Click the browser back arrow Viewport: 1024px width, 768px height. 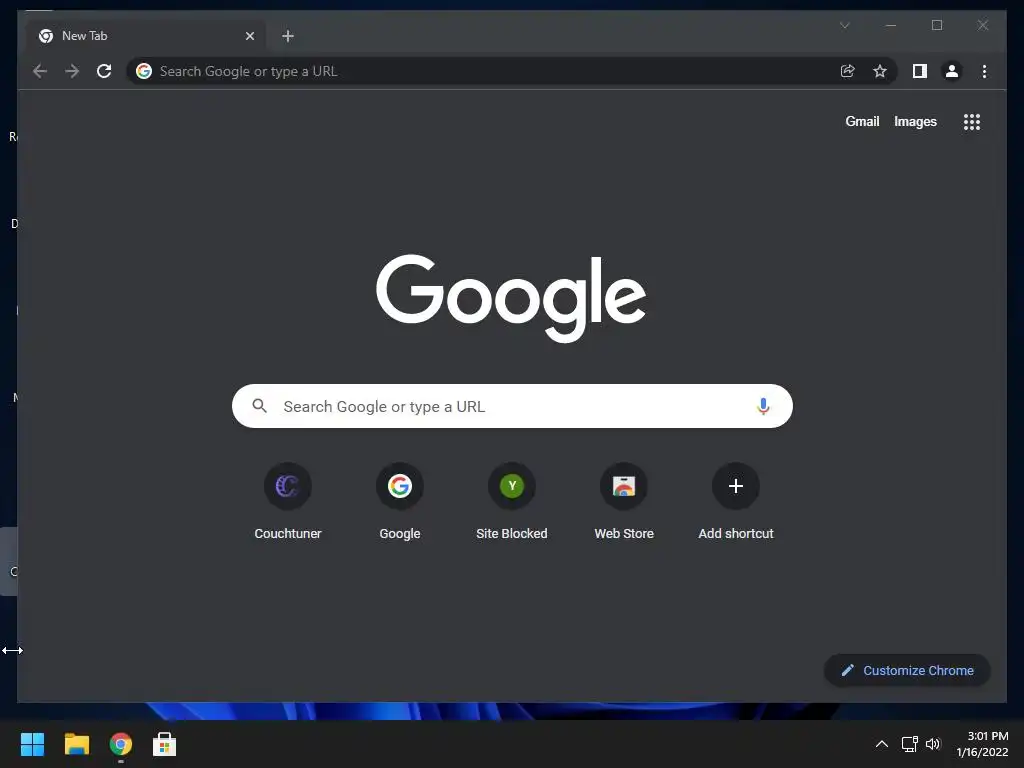point(40,71)
